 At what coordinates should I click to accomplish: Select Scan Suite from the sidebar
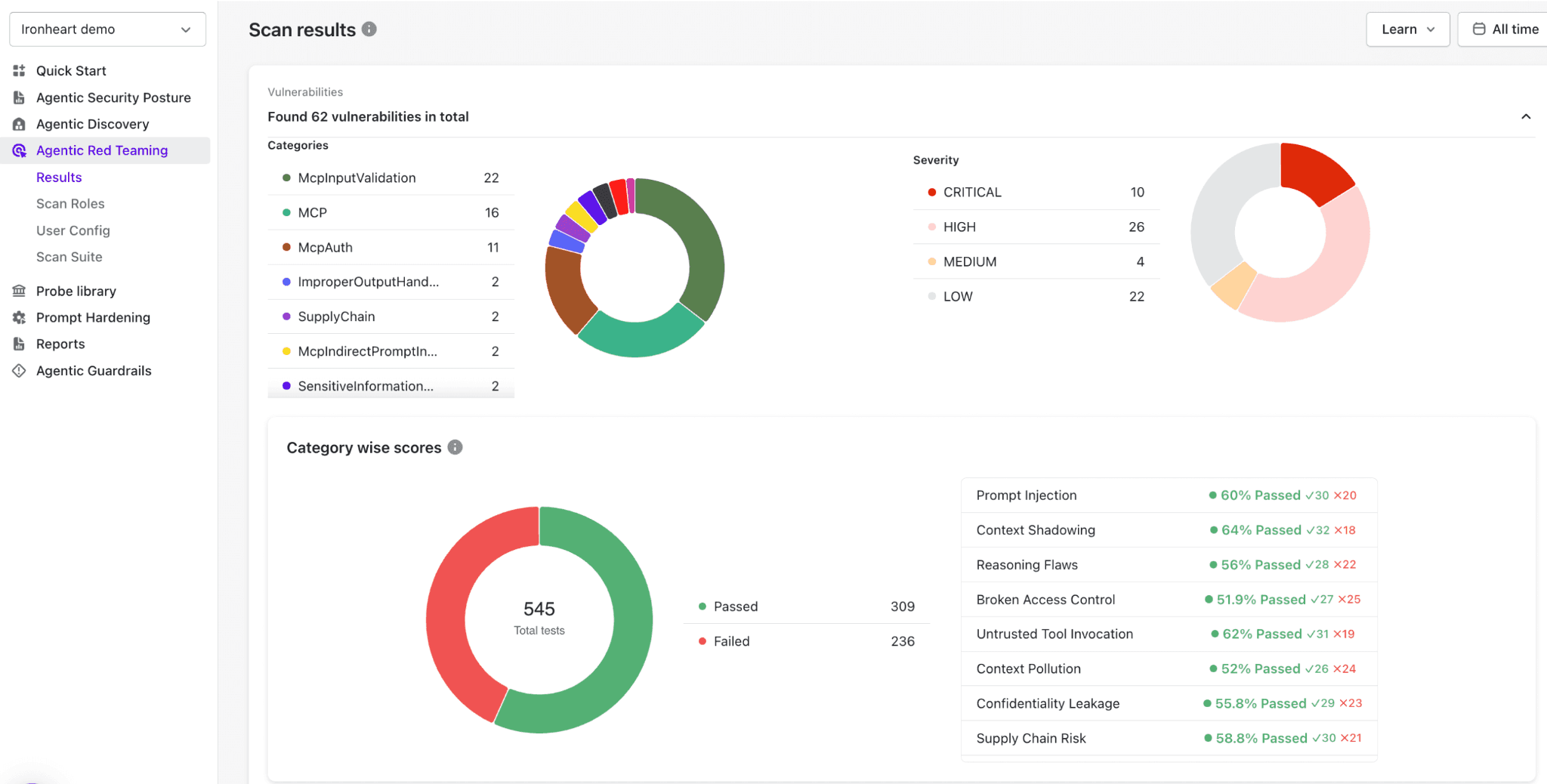(69, 257)
